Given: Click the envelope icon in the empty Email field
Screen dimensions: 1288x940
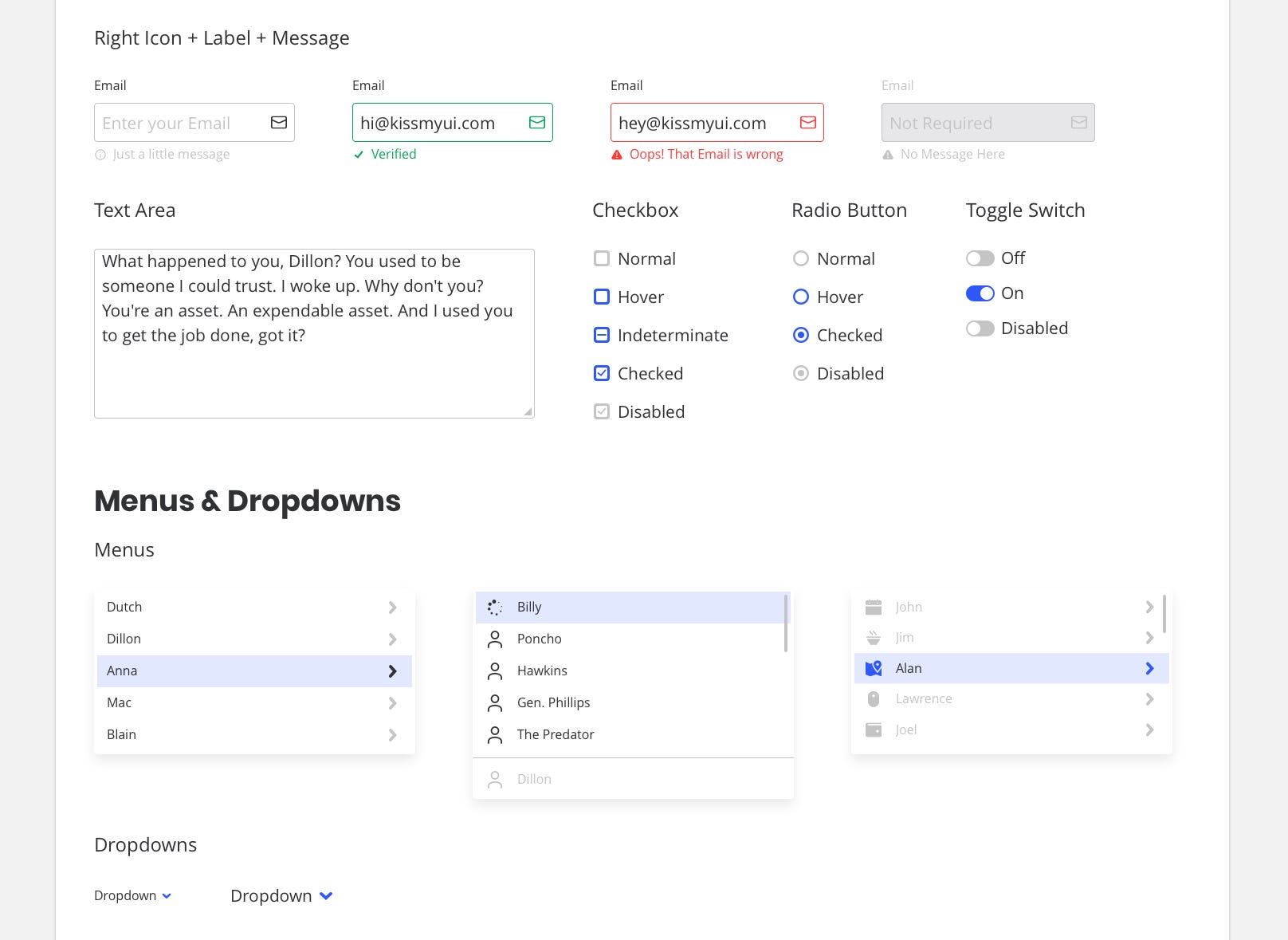Looking at the screenshot, I should [x=279, y=123].
